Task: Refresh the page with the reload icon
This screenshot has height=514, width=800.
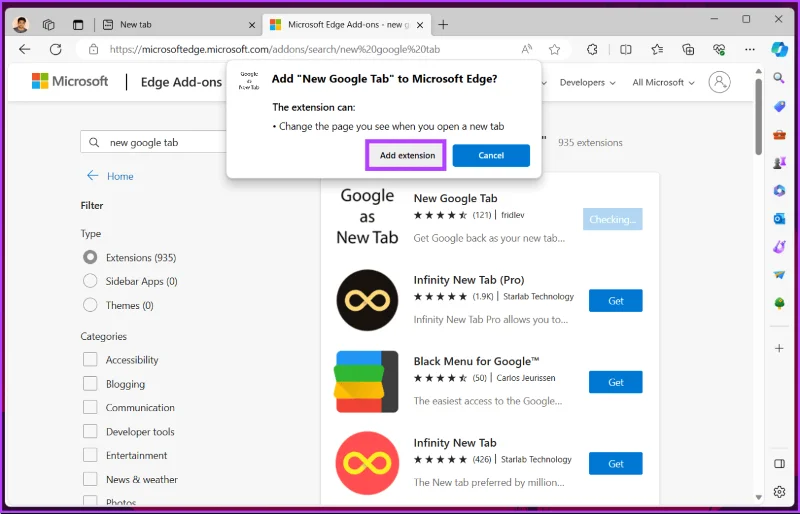Action: 56,50
